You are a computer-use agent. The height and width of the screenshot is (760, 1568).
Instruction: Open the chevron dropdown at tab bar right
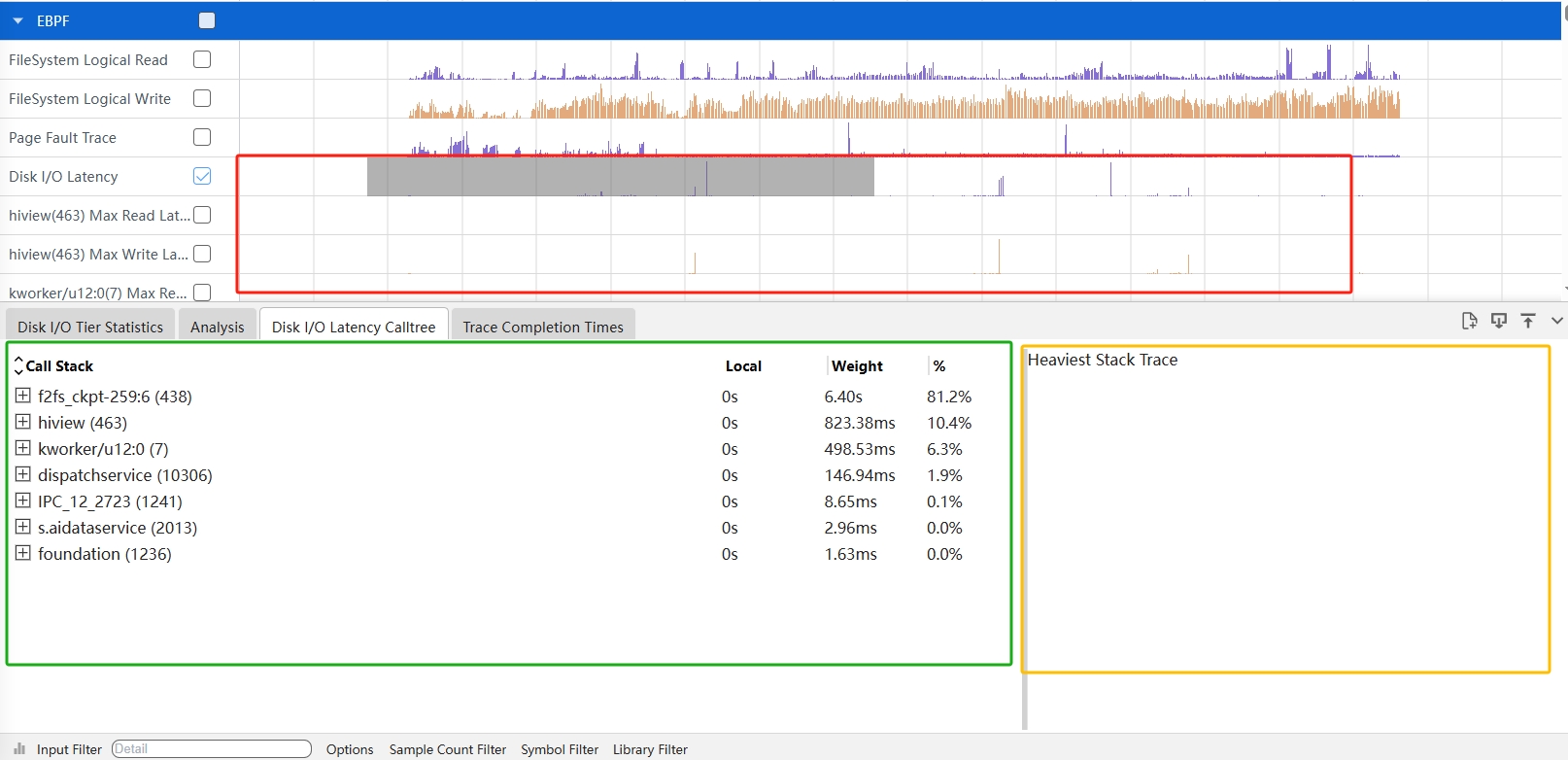1556,321
